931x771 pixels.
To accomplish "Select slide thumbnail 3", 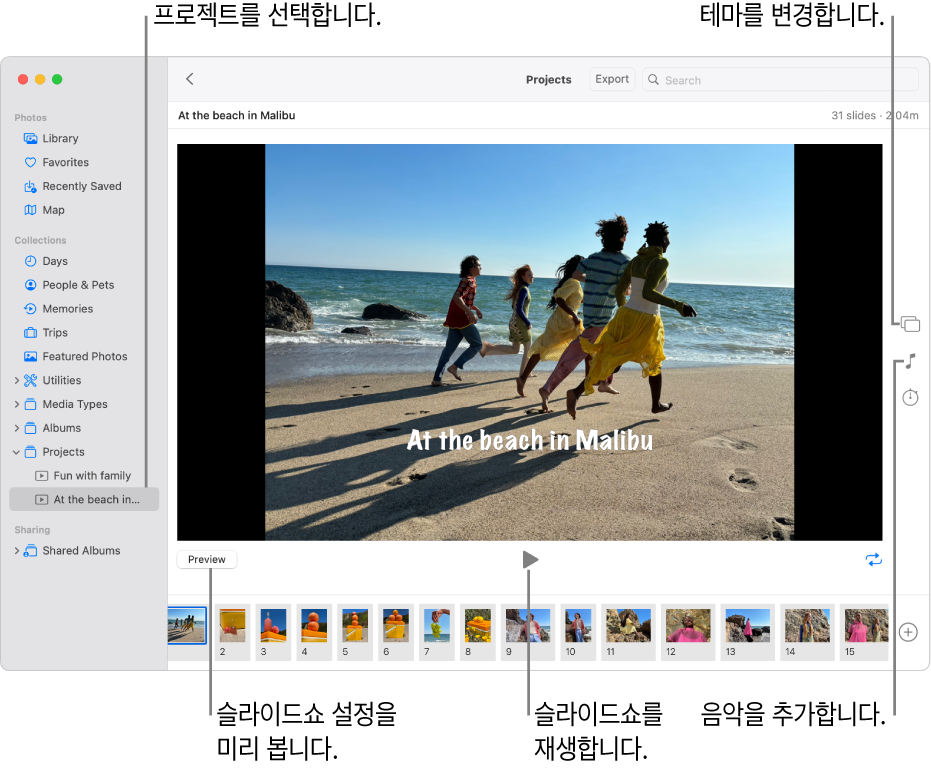I will (273, 632).
